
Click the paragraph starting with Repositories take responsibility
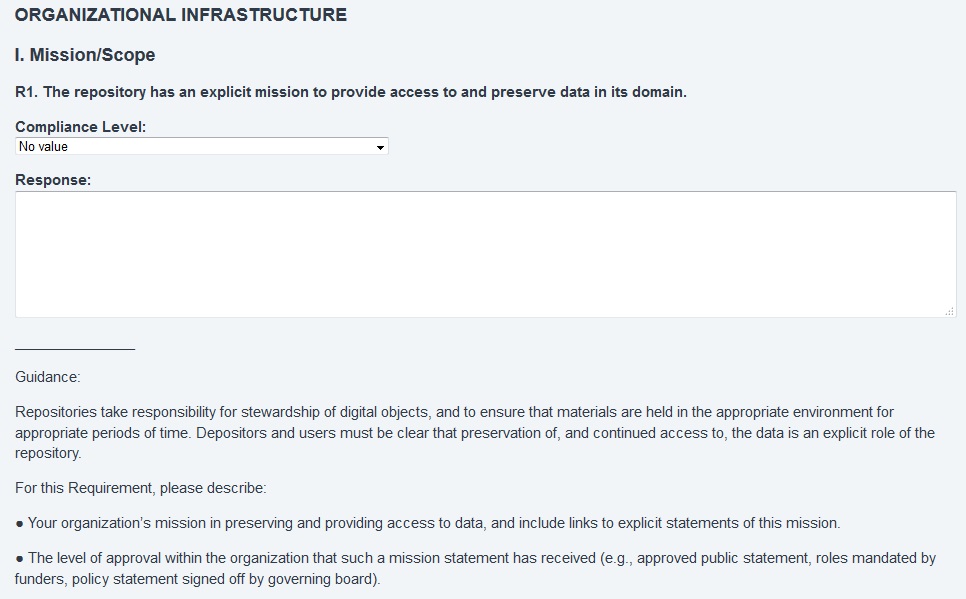(x=475, y=433)
